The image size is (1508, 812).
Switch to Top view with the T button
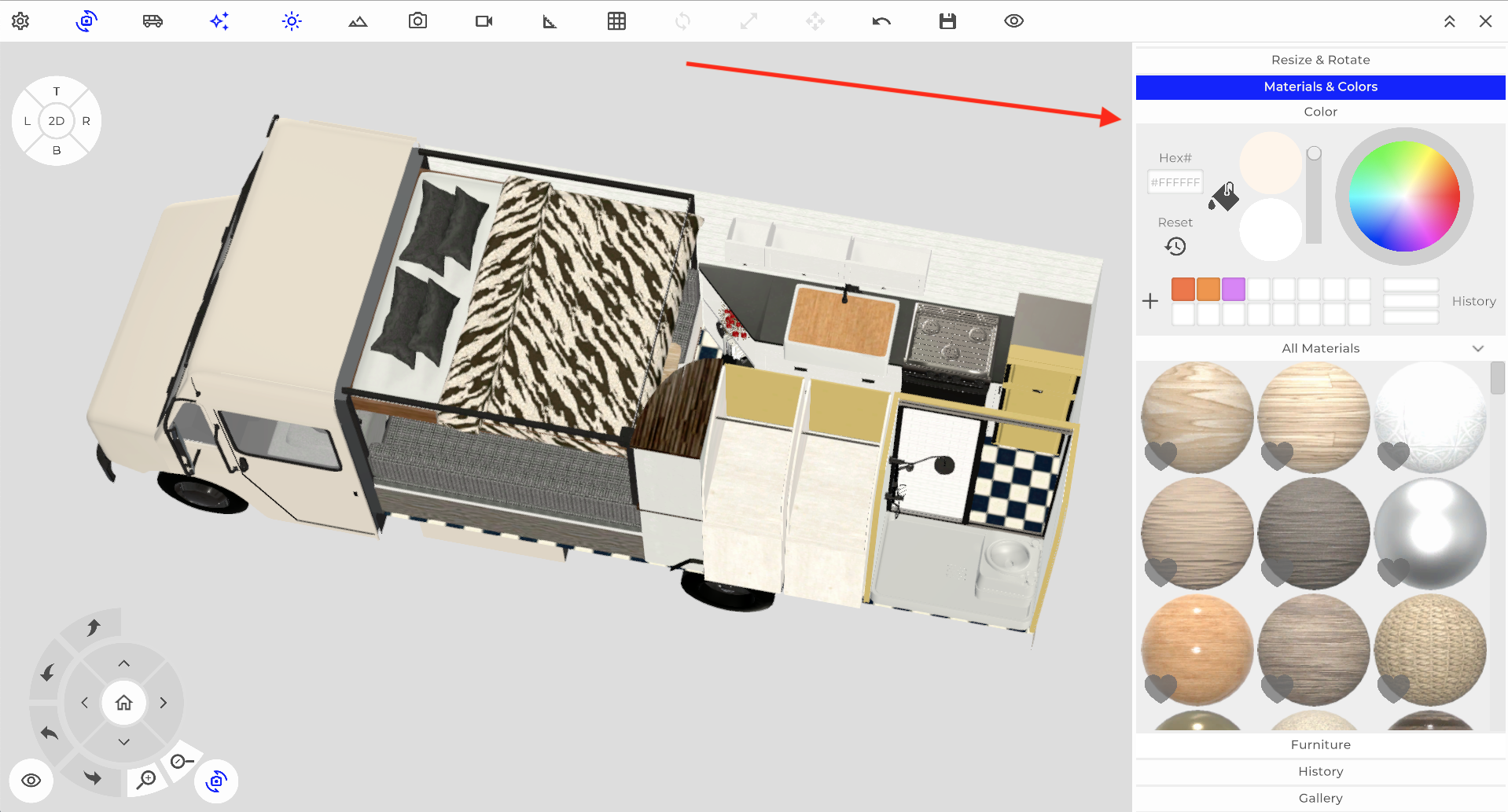(x=57, y=91)
